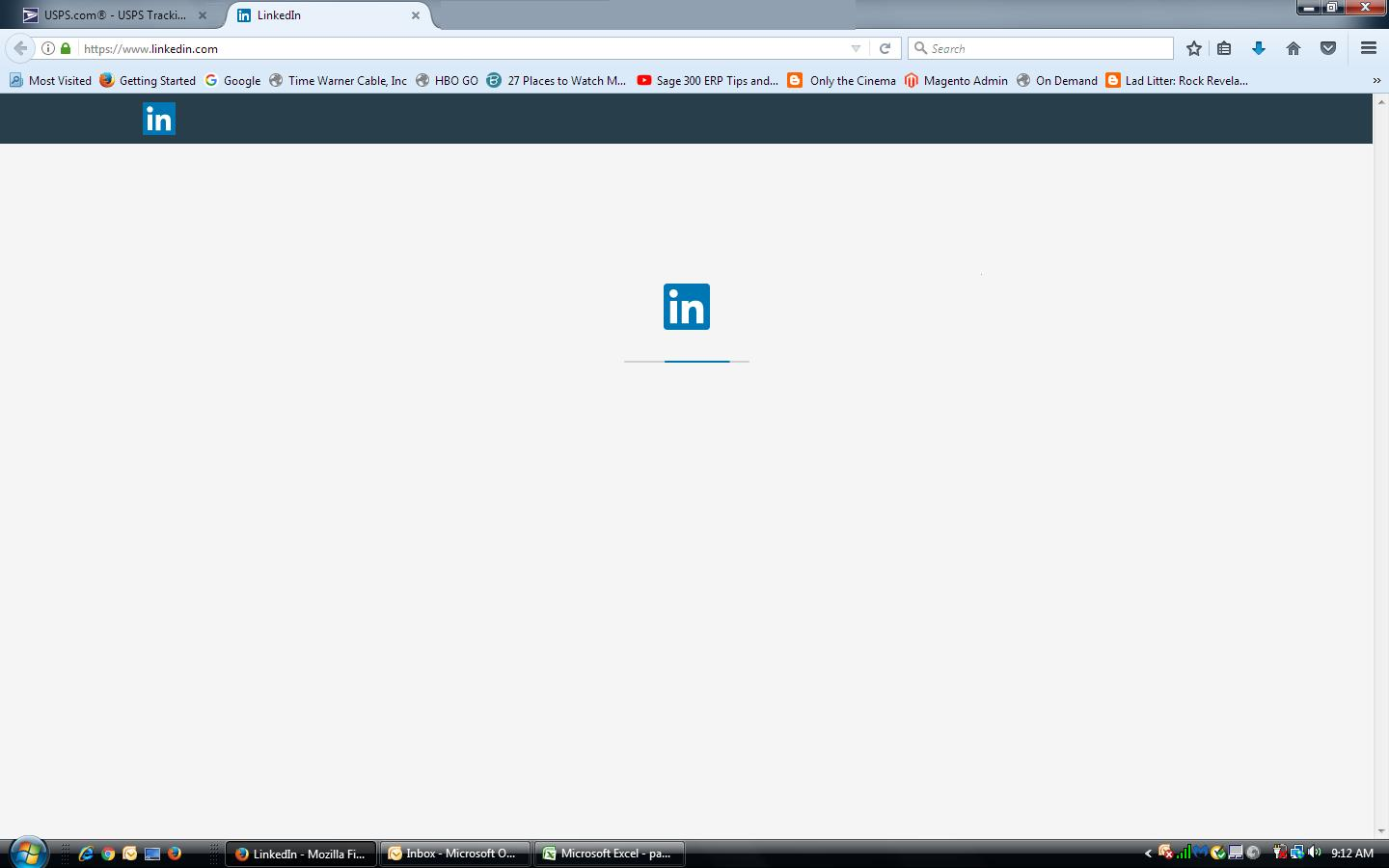Switch to the Microsoft Excel taskbar button

pyautogui.click(x=610, y=854)
